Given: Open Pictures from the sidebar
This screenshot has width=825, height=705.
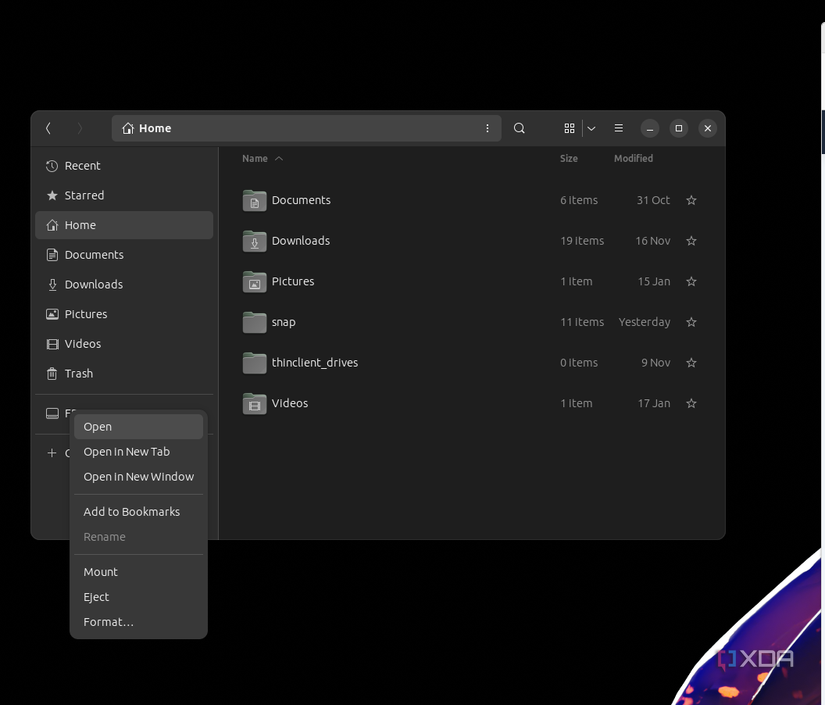Looking at the screenshot, I should (83, 313).
